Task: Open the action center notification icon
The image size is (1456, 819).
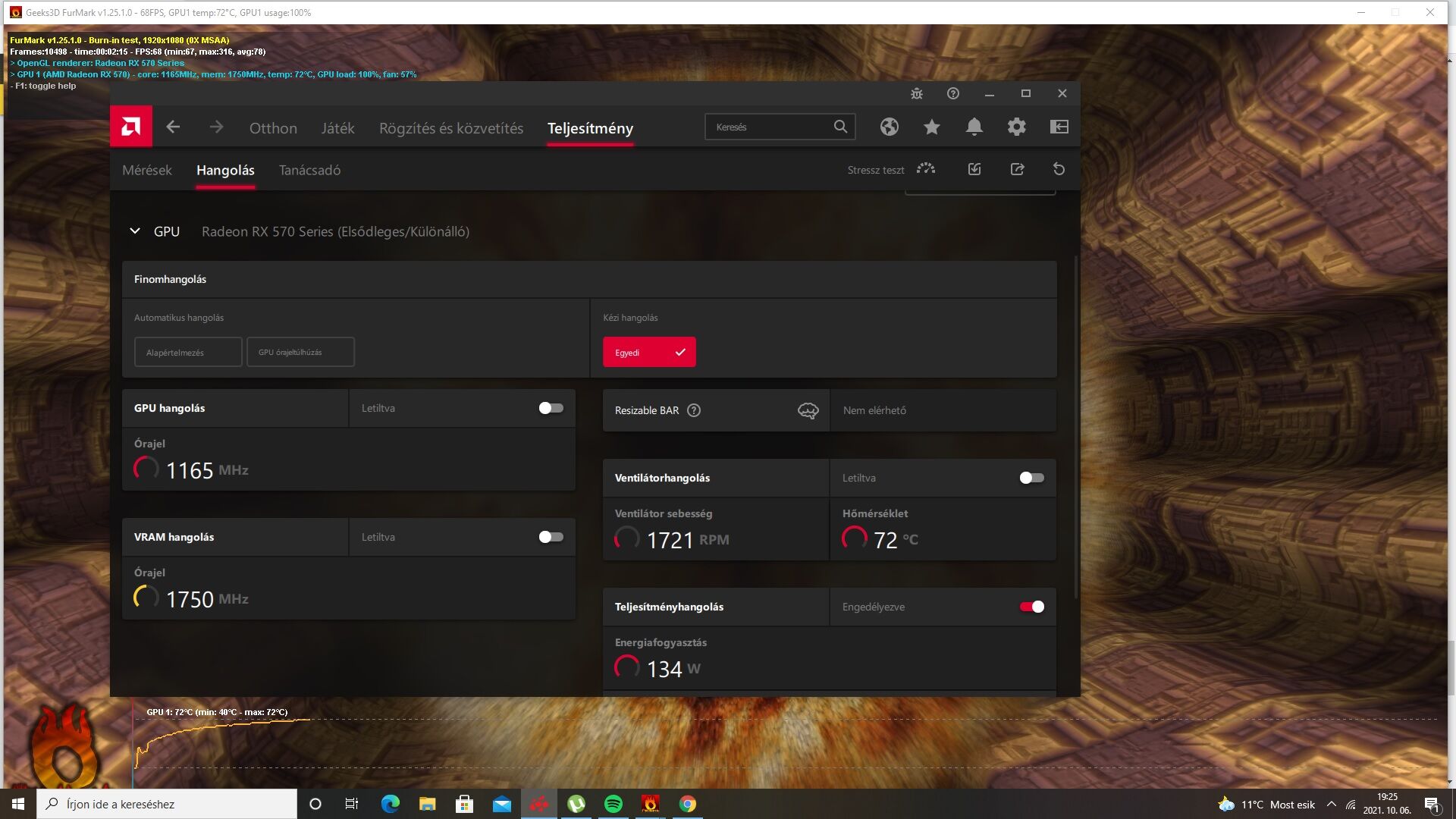Action: coord(1432,804)
